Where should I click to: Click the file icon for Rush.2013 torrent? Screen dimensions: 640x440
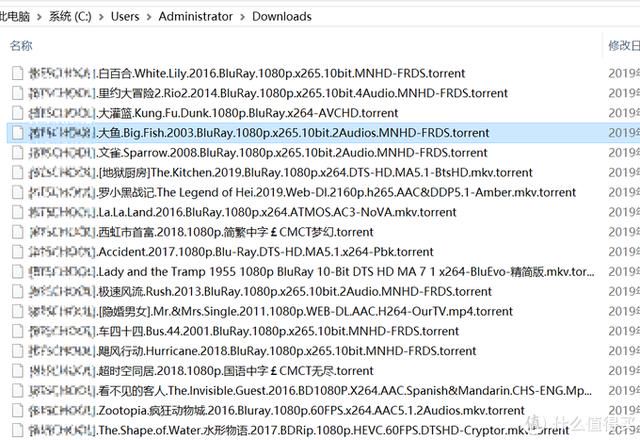tap(17, 292)
